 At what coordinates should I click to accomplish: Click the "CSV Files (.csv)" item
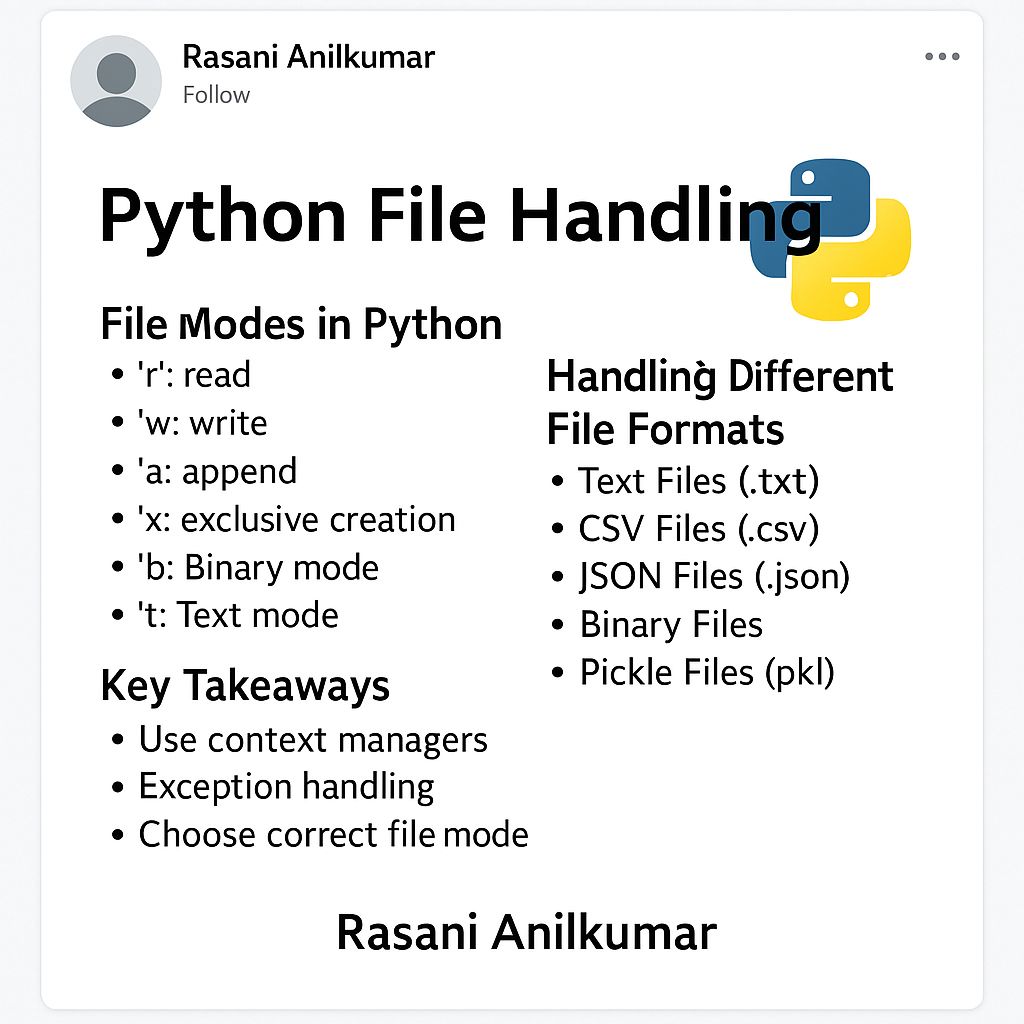(x=698, y=529)
